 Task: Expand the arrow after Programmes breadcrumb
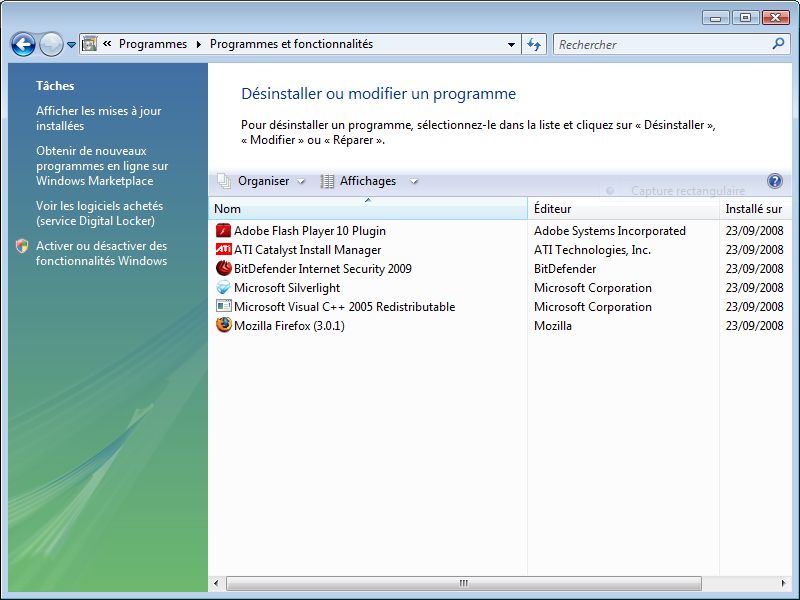[198, 44]
